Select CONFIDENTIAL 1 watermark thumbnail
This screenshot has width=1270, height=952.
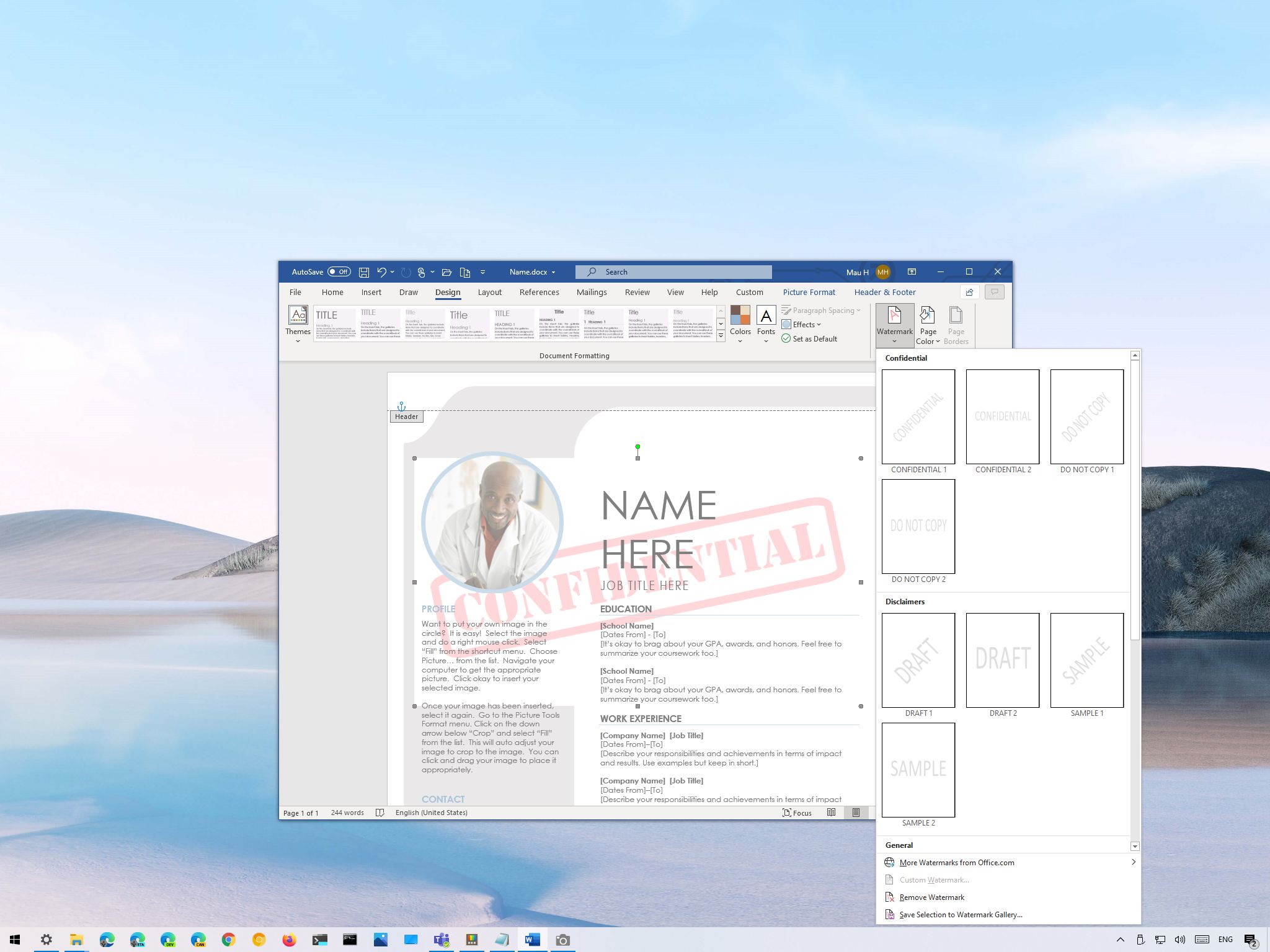tap(918, 415)
